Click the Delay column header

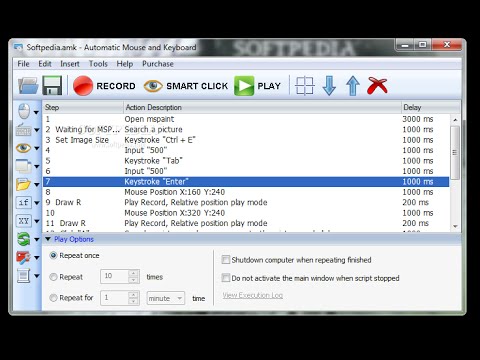point(431,107)
